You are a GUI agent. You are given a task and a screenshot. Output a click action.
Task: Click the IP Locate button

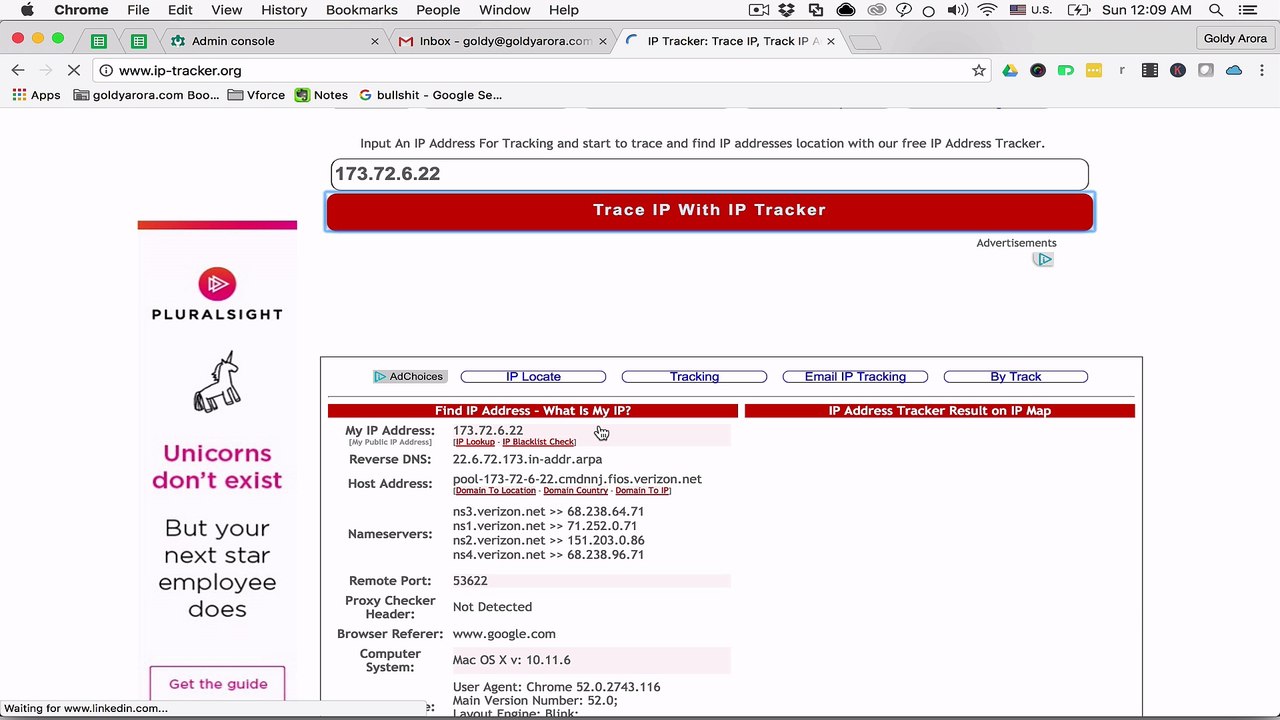tap(533, 377)
